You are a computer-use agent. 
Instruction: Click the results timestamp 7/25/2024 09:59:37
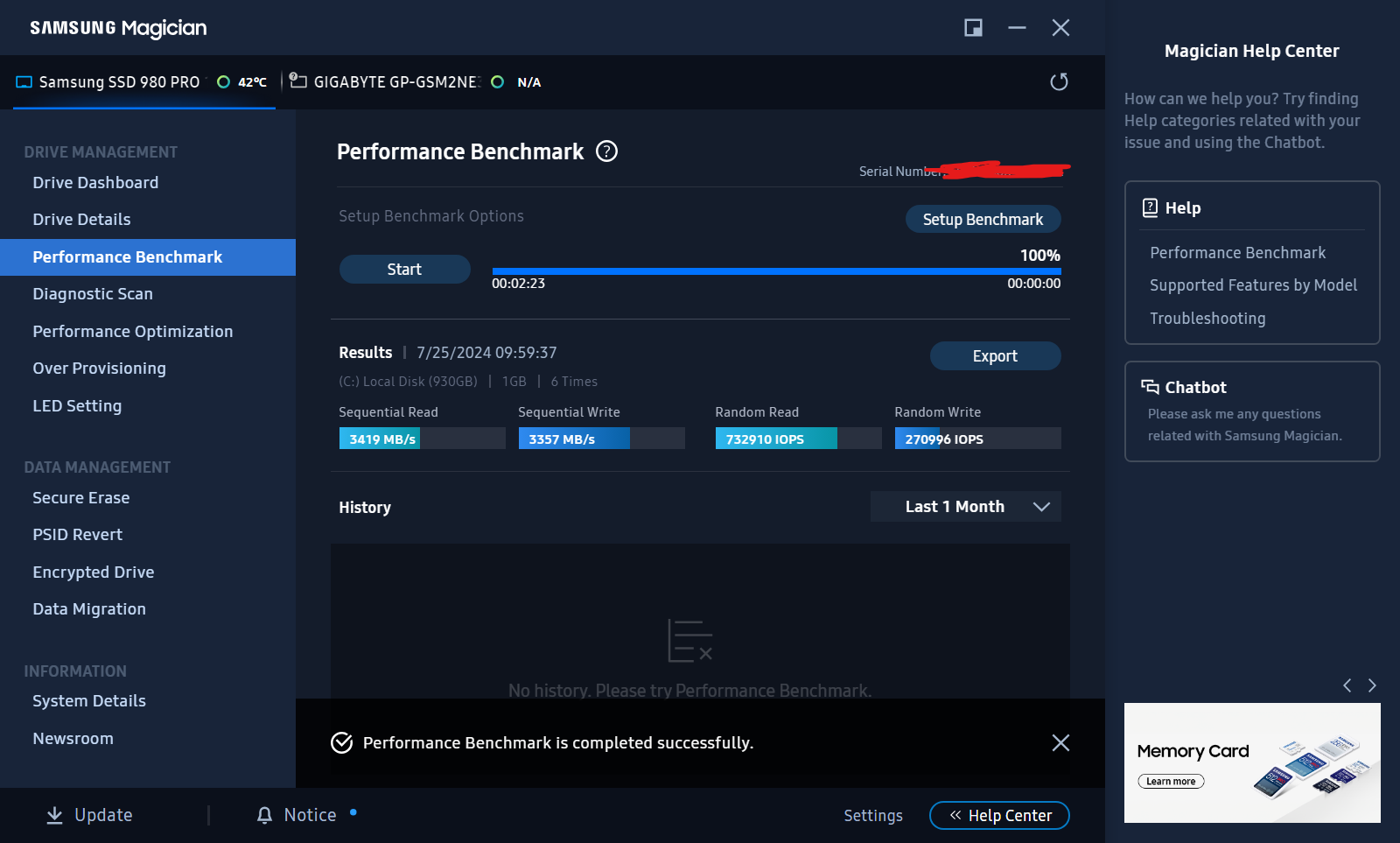486,353
